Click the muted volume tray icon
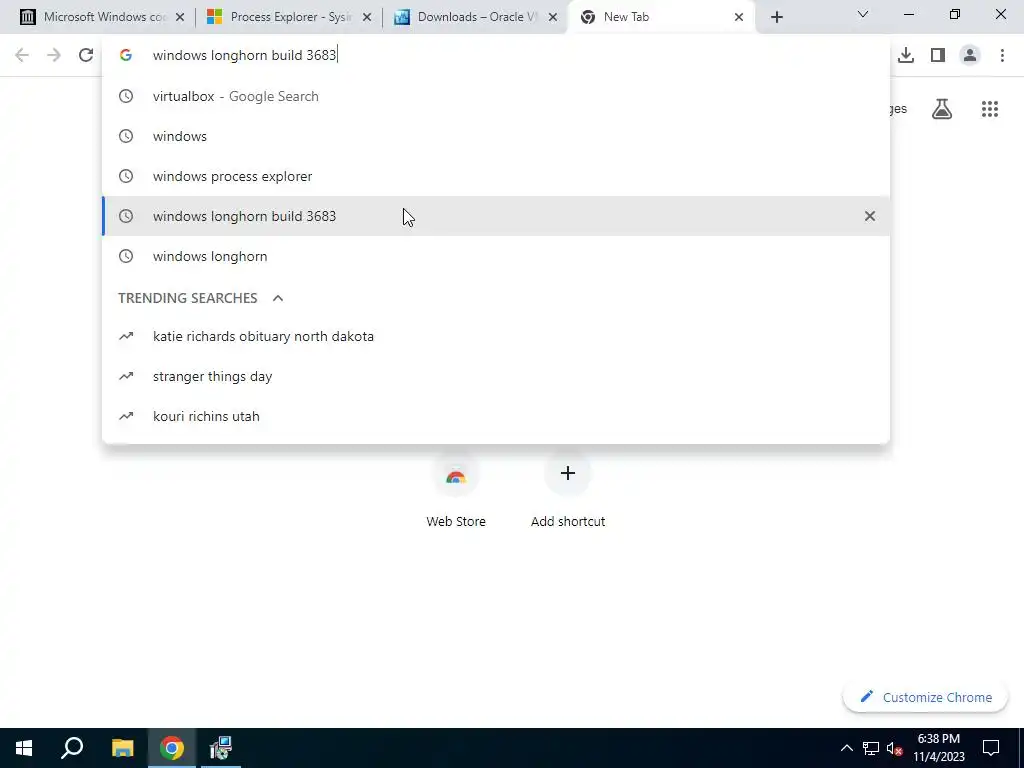Viewport: 1024px width, 768px height. click(x=895, y=748)
